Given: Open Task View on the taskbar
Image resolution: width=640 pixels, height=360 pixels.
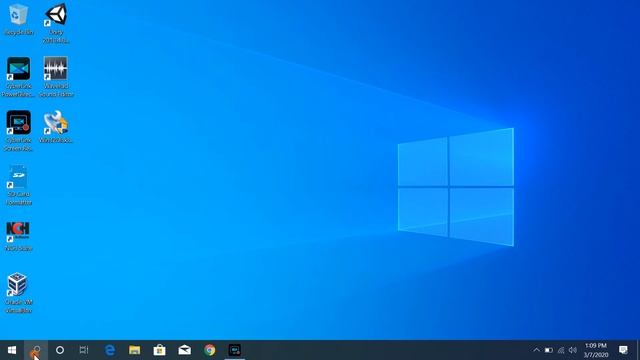Looking at the screenshot, I should pos(84,350).
